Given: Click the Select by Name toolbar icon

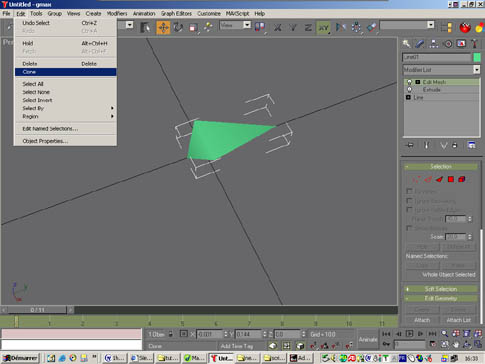Looking at the screenshot, I should pos(145,27).
